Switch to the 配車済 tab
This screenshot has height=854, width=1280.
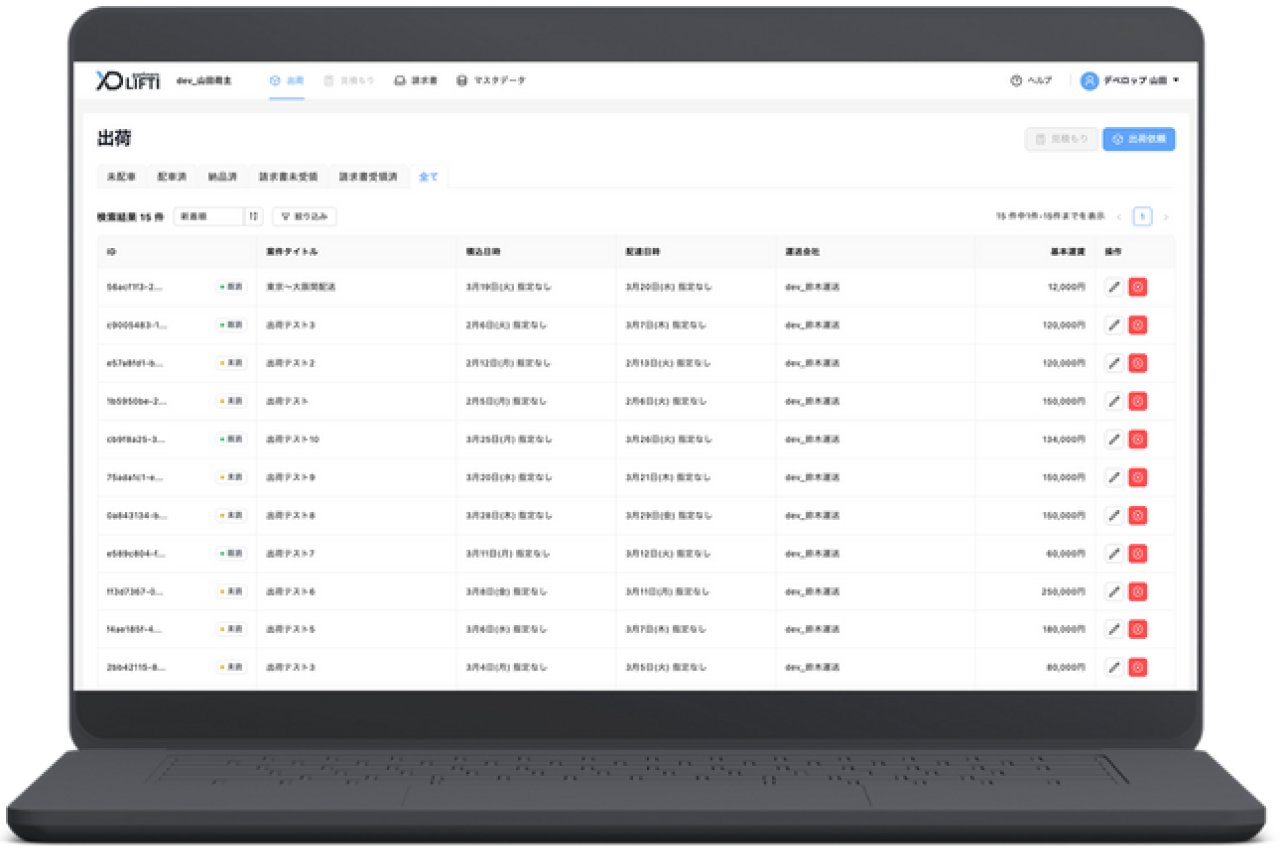point(172,177)
